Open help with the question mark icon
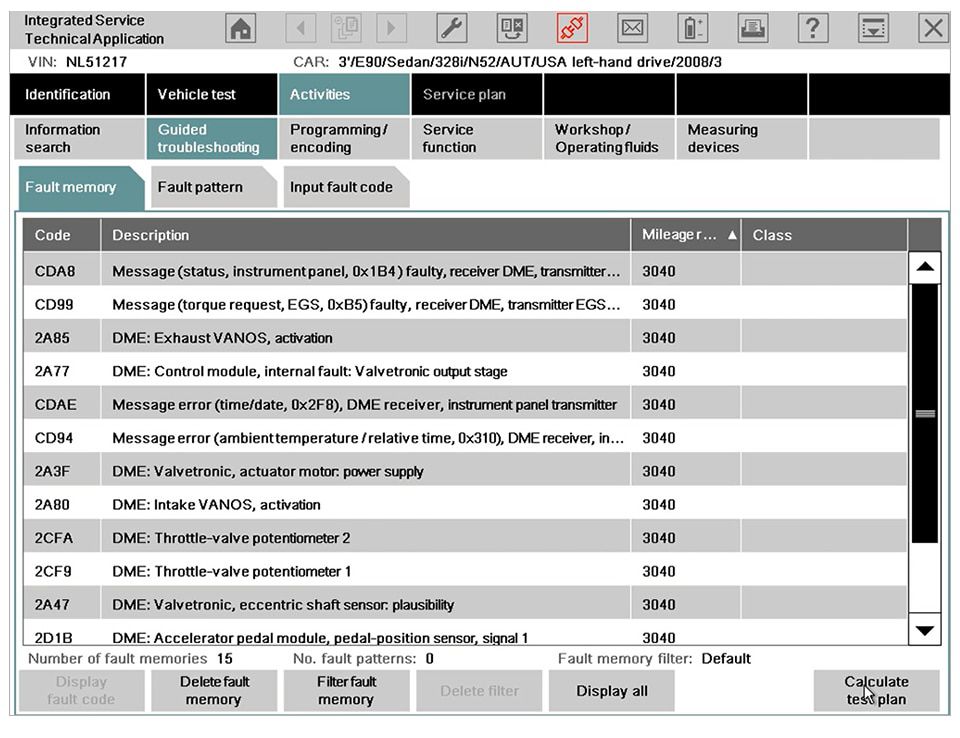The width and height of the screenshot is (960, 738). tap(813, 29)
